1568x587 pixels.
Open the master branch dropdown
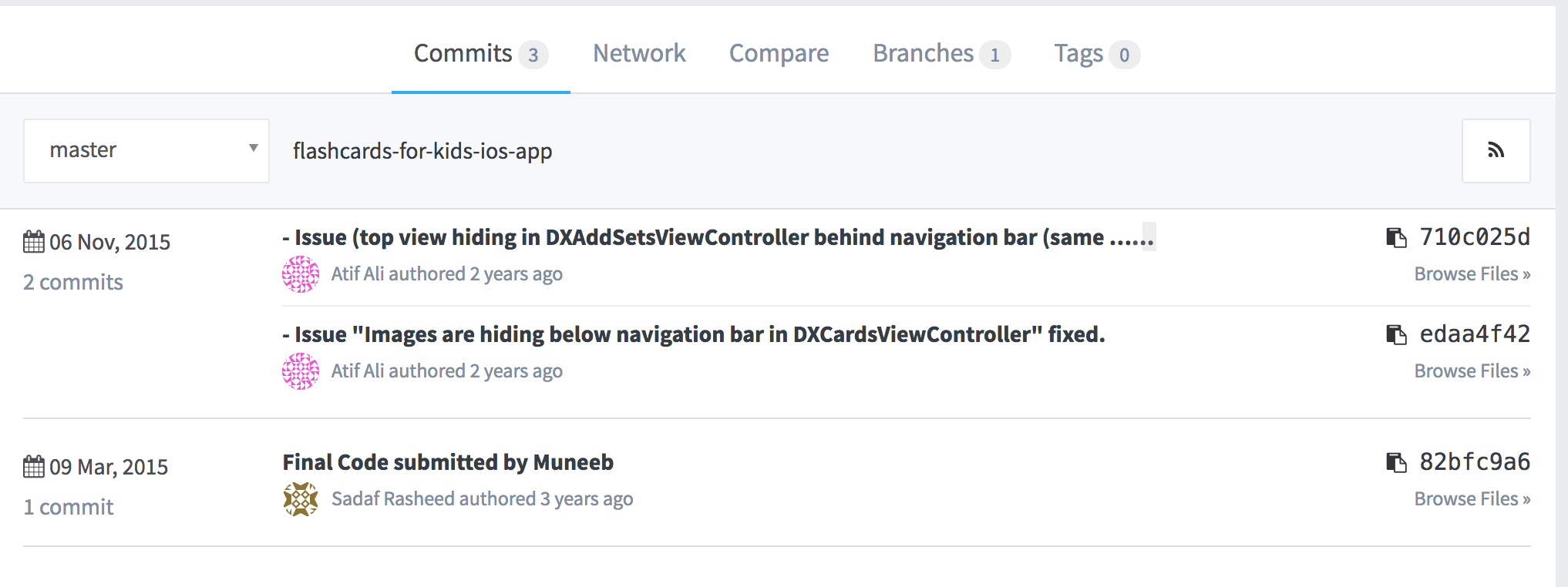(146, 151)
